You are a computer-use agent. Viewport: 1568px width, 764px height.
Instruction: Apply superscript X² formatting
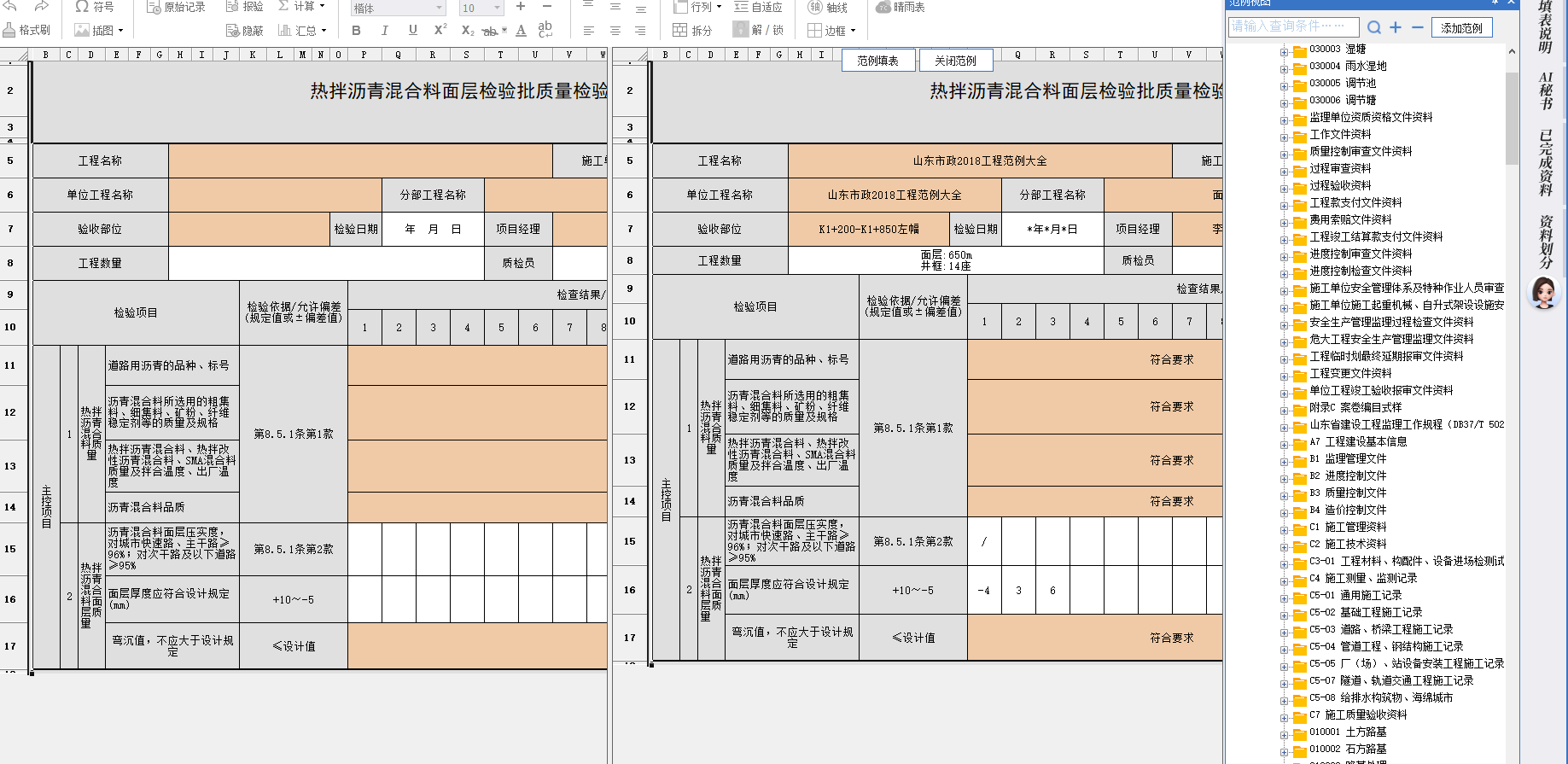pos(440,30)
